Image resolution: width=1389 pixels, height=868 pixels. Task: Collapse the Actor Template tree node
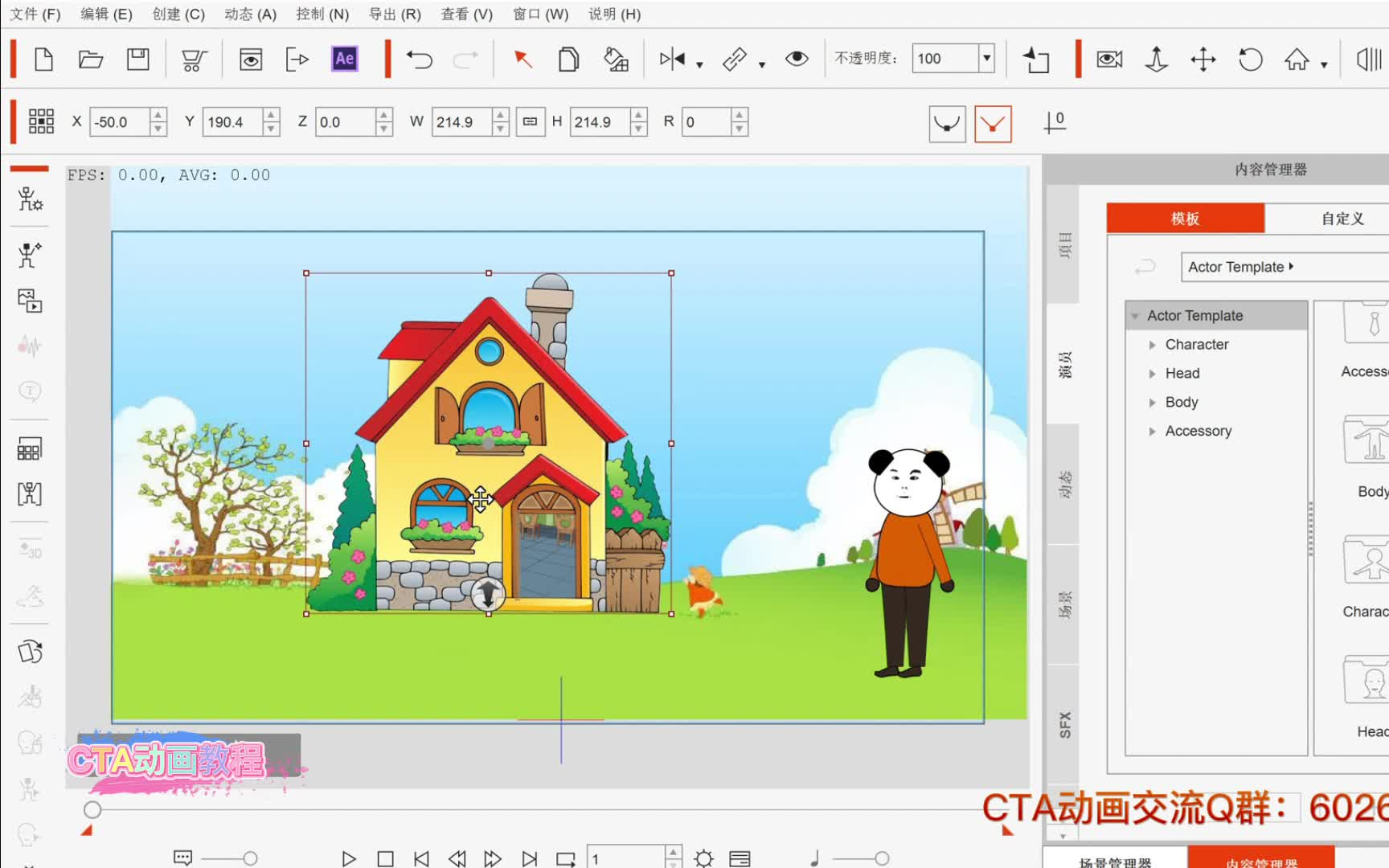[1135, 317]
